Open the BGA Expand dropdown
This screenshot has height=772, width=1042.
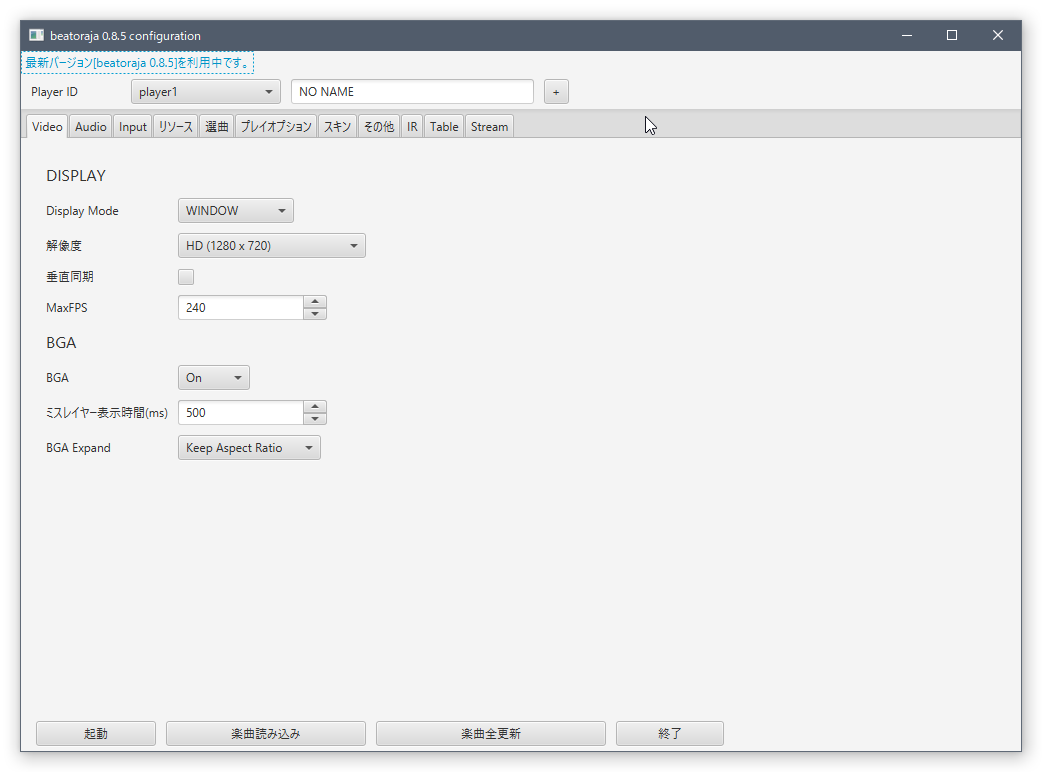[249, 448]
